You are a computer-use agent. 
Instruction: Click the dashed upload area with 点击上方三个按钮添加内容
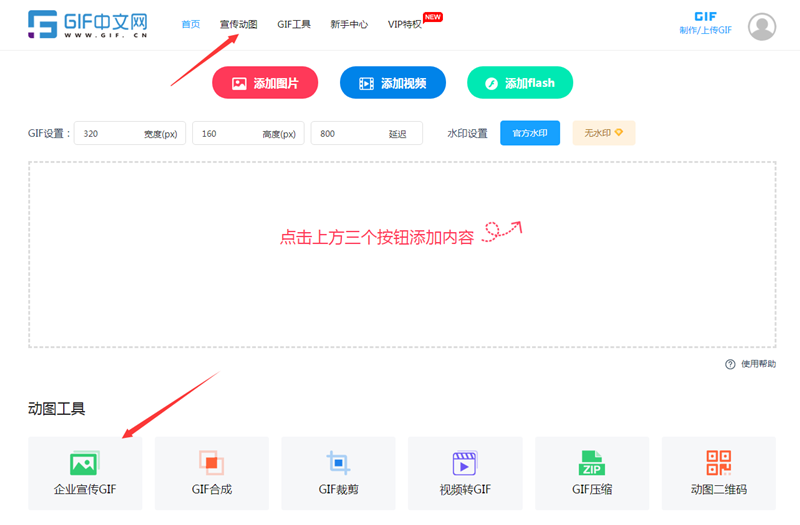[402, 255]
